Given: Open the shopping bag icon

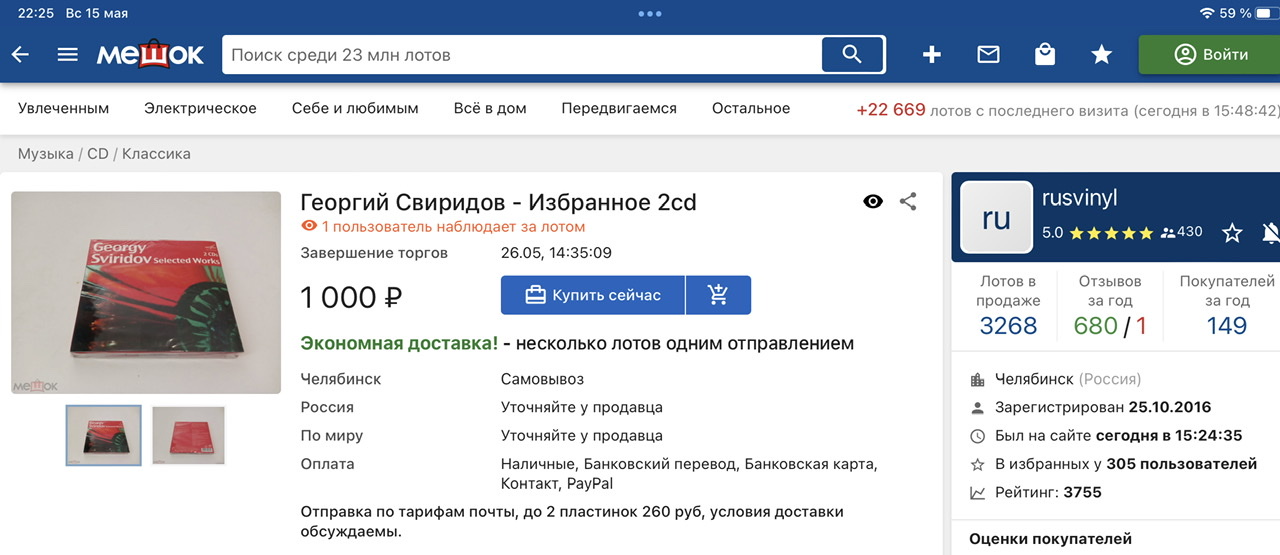Looking at the screenshot, I should (1045, 55).
